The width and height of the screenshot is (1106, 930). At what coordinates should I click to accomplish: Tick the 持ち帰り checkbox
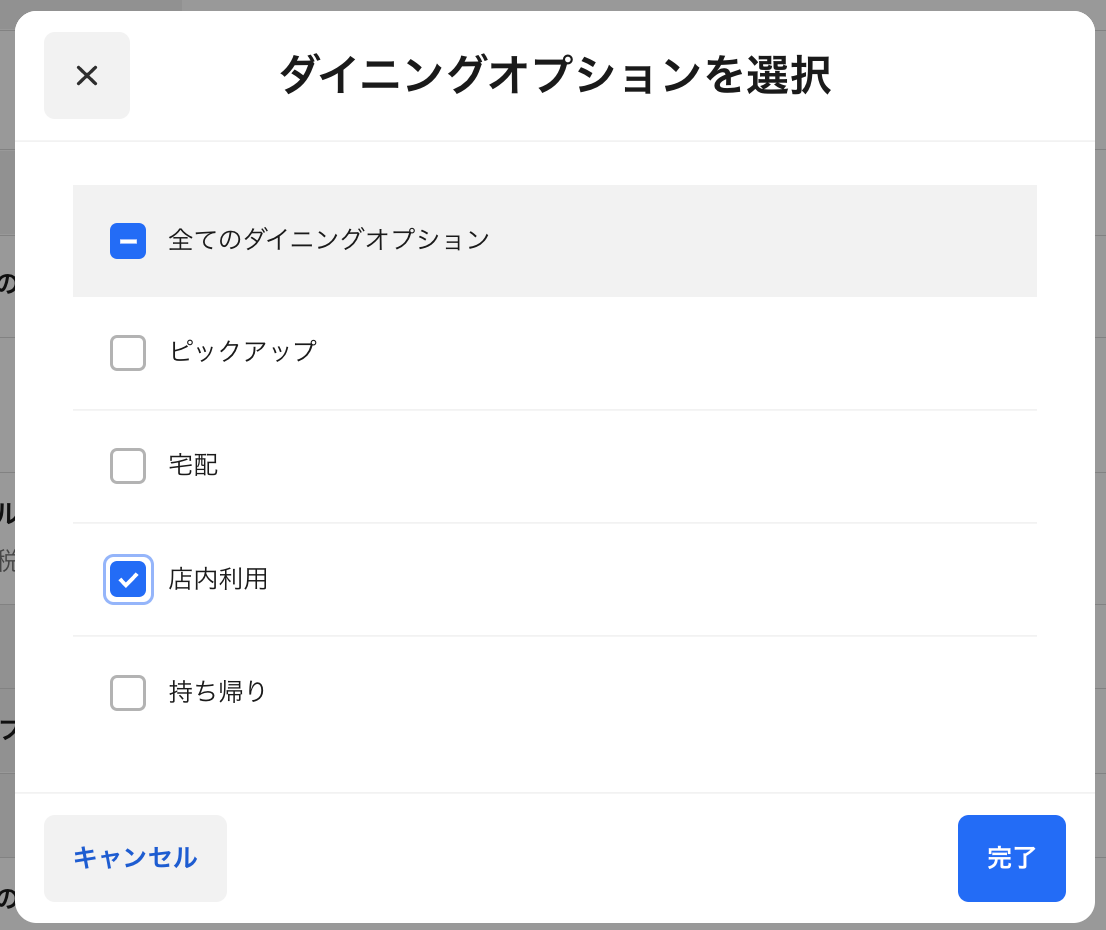click(128, 692)
